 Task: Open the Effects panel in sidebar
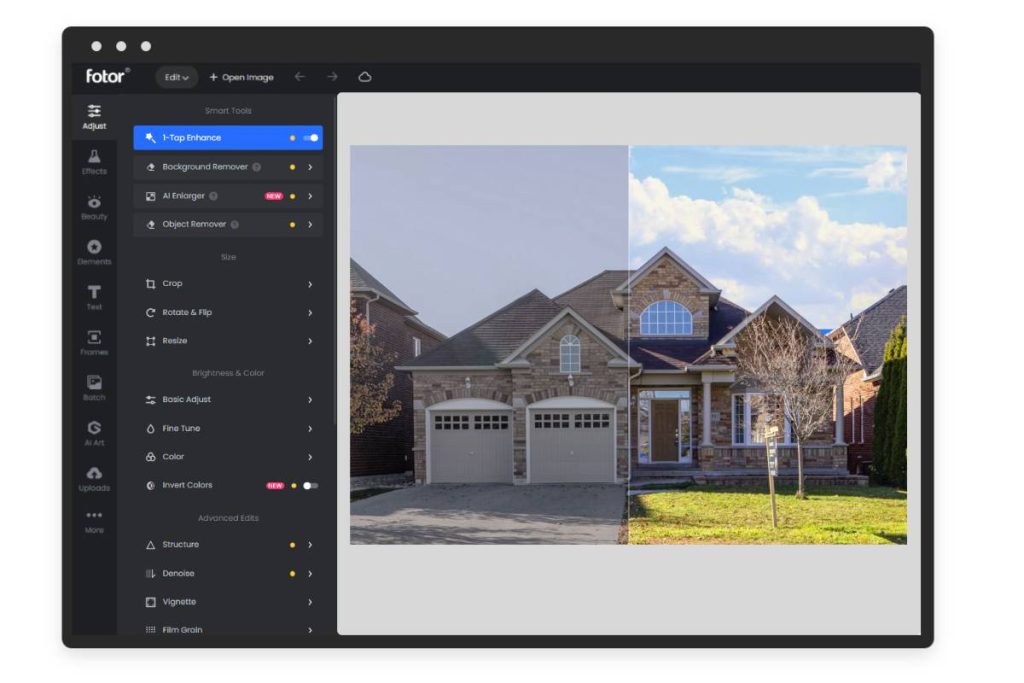(94, 161)
